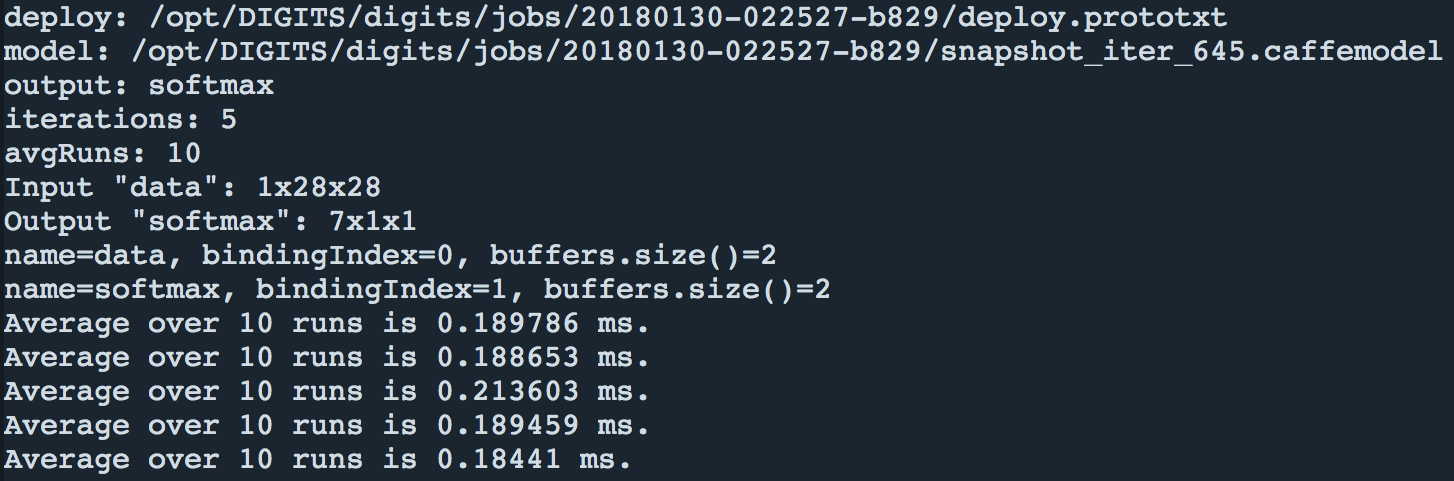Click the 'avgRuns: 10' line
The image size is (1454, 481).
pyautogui.click(x=103, y=155)
